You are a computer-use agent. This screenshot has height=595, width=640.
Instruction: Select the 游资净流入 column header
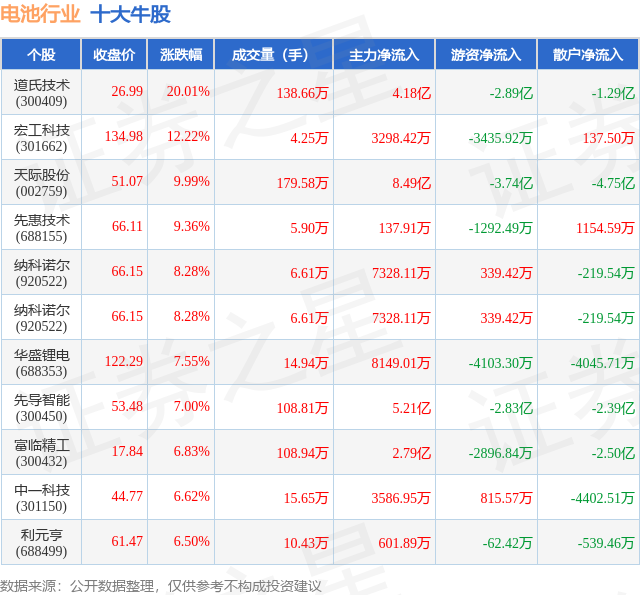coord(486,54)
